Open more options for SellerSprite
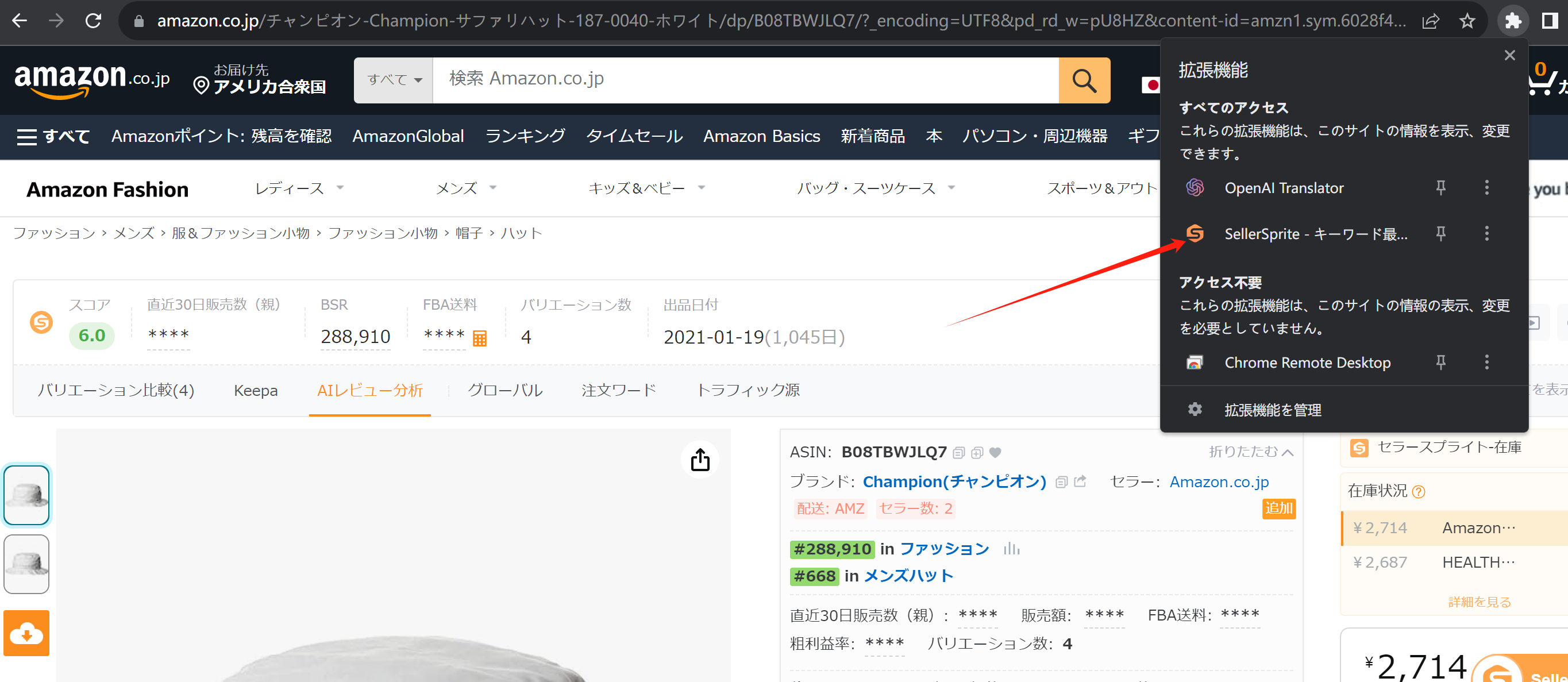 click(x=1486, y=233)
